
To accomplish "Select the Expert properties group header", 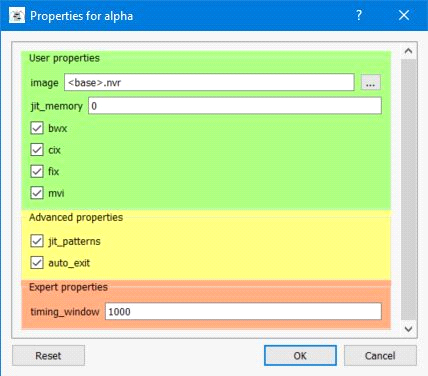I will pyautogui.click(x=68, y=287).
